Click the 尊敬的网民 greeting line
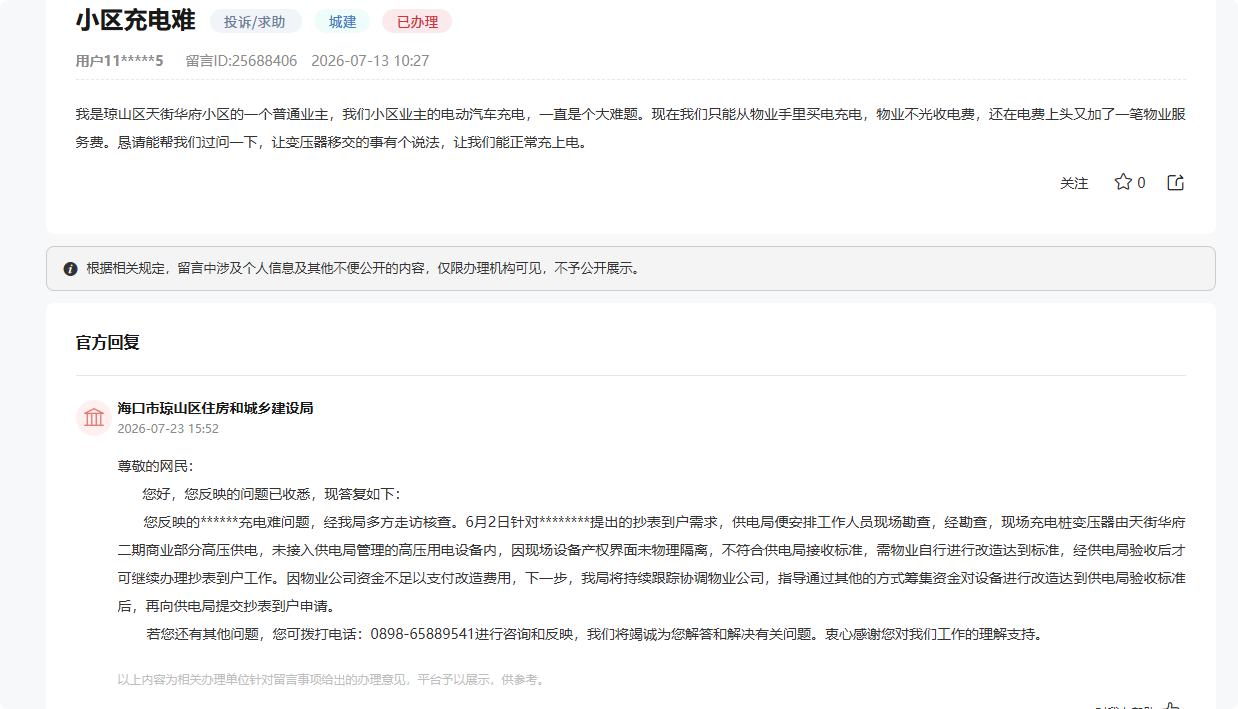The image size is (1238, 709). (x=155, y=466)
